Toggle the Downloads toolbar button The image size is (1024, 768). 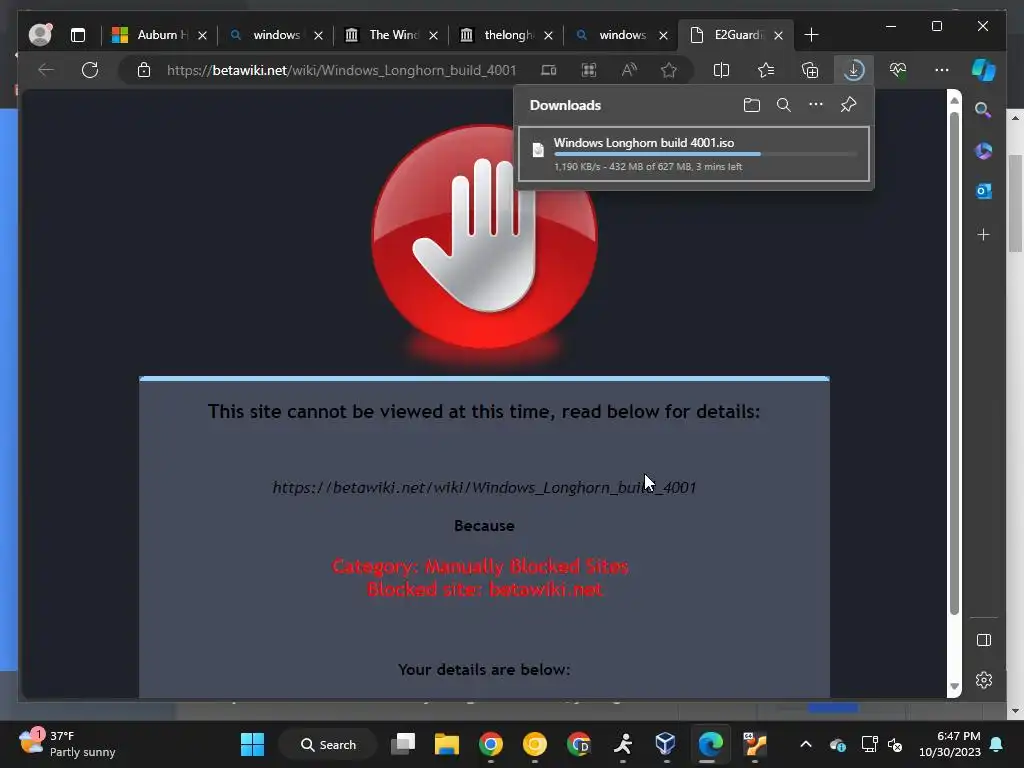pos(854,70)
